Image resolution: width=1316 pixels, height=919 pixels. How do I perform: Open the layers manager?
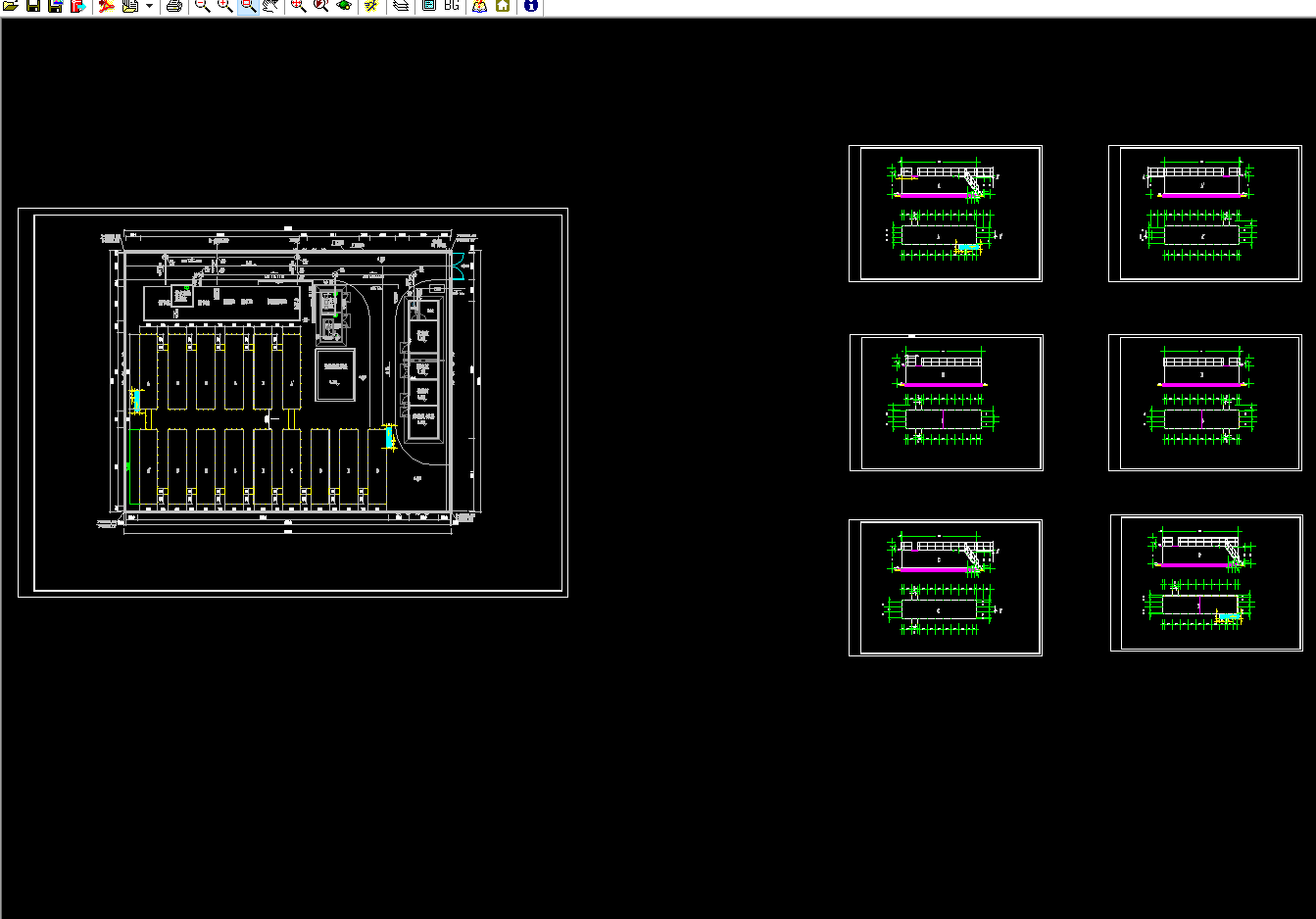pyautogui.click(x=401, y=6)
